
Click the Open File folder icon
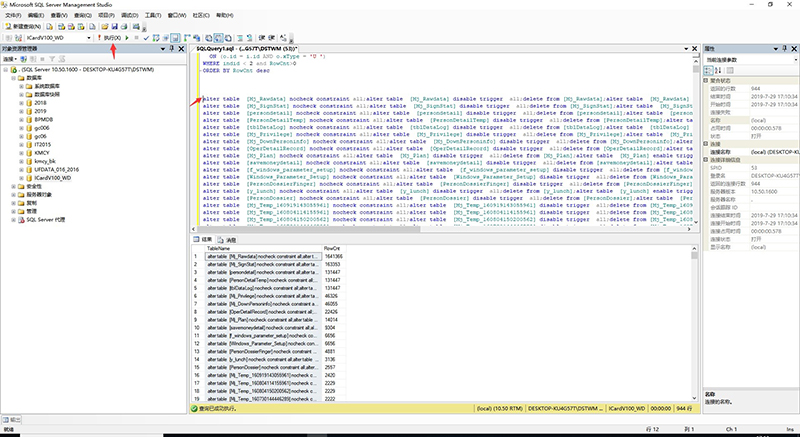(105, 27)
